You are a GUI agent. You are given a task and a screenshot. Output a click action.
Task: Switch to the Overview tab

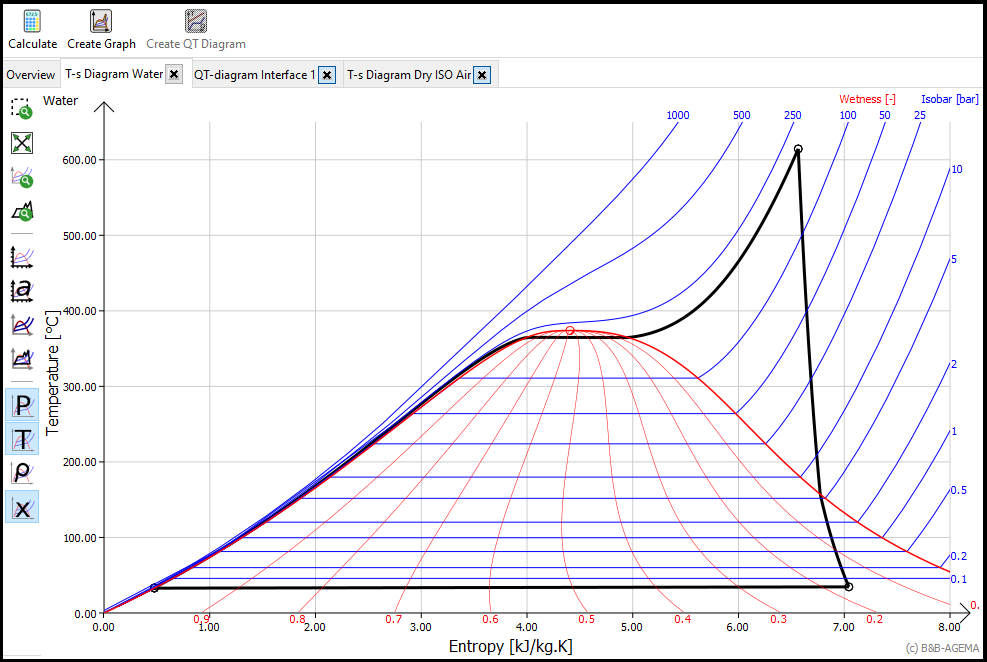click(x=30, y=75)
